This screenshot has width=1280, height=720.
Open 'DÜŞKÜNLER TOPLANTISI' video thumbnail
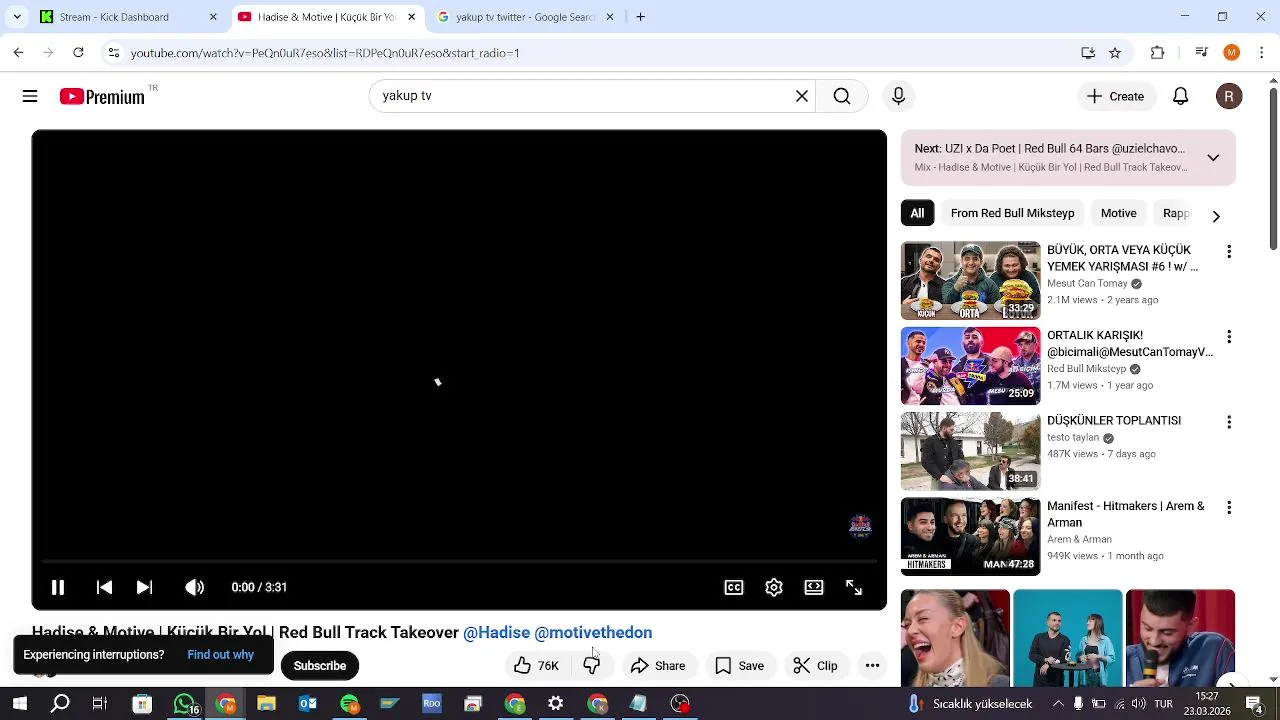click(x=970, y=451)
